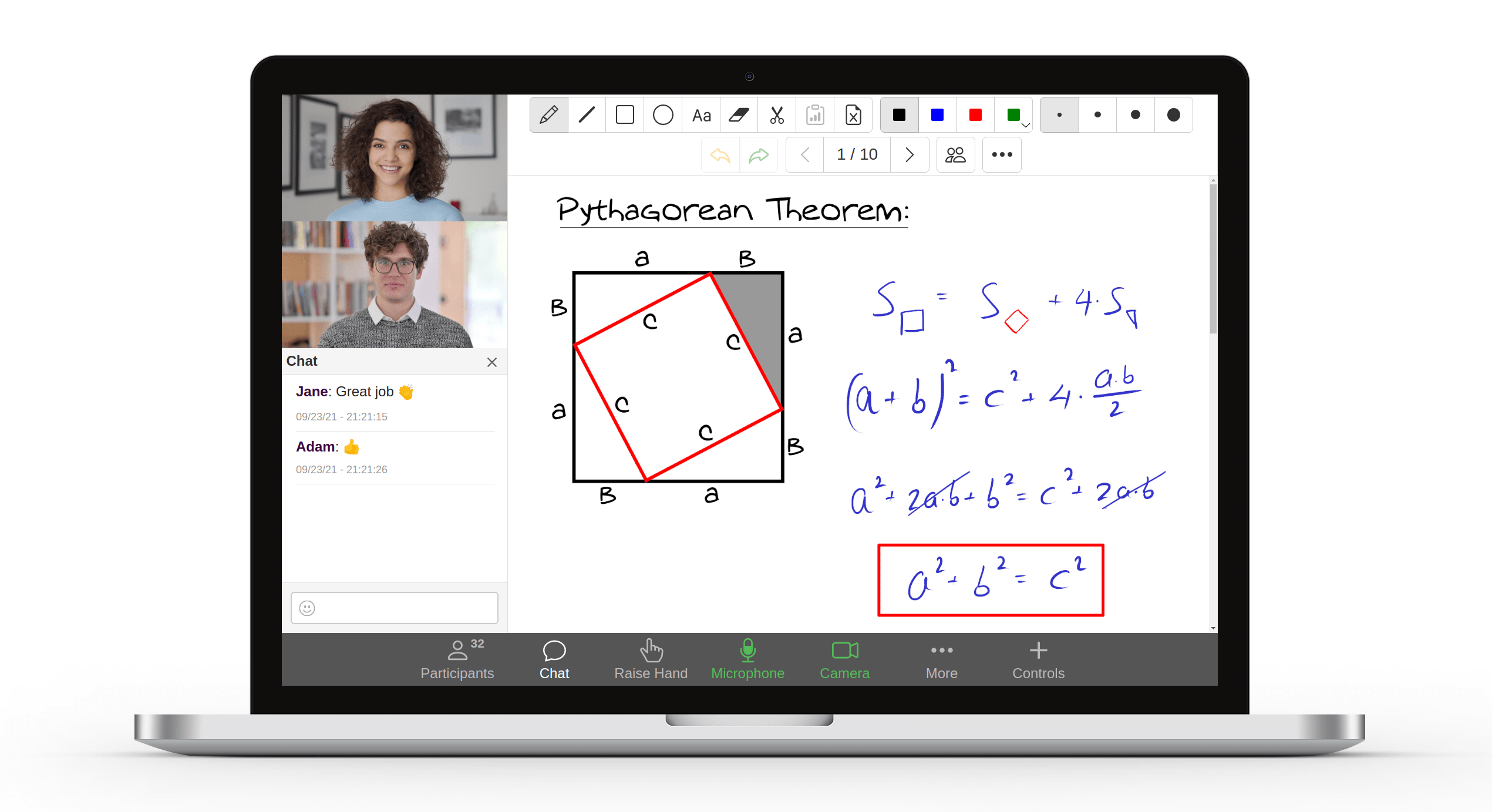
Task: Select the circle/ellipse tool
Action: (x=663, y=113)
